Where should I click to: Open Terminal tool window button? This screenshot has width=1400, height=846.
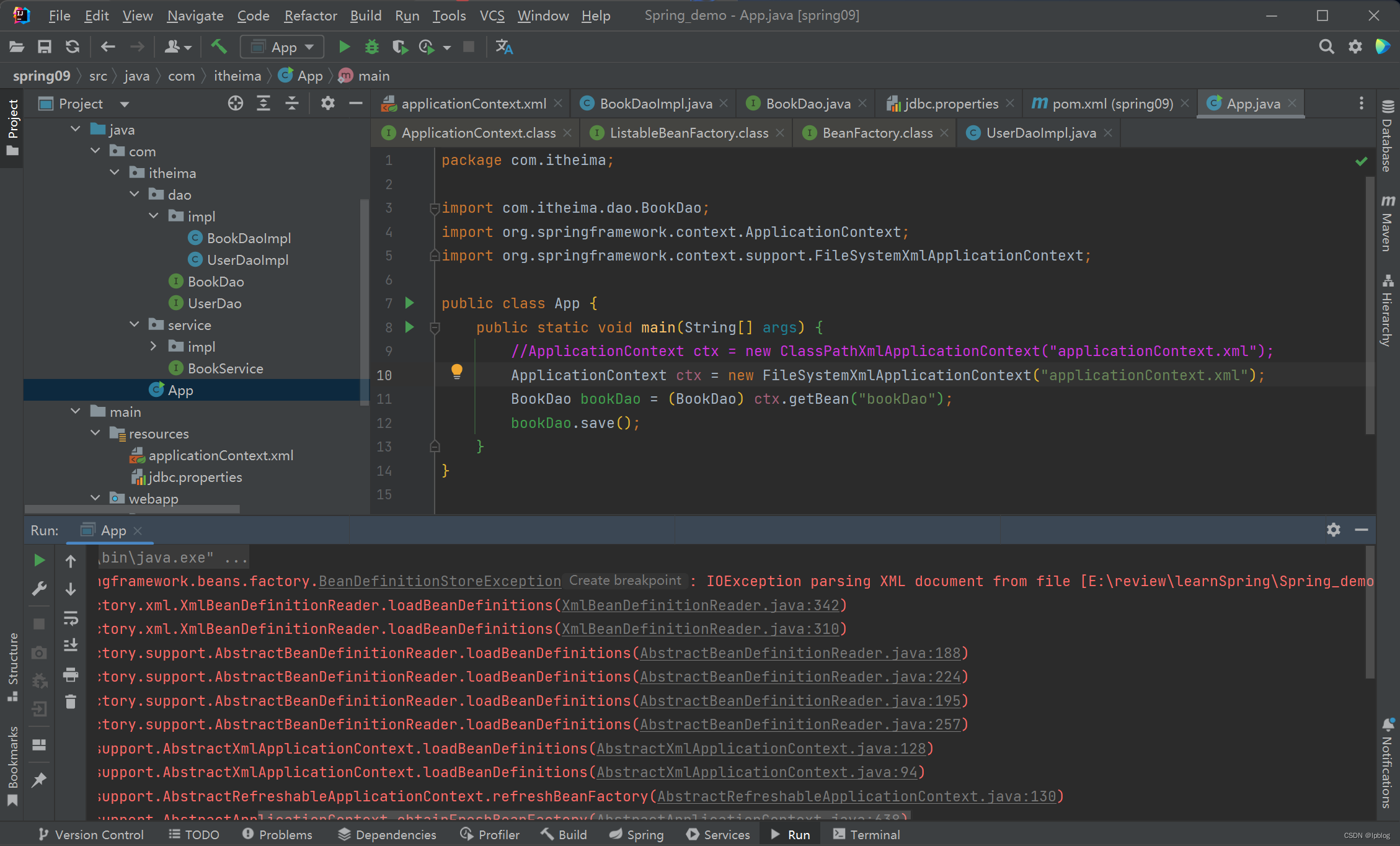[x=866, y=835]
